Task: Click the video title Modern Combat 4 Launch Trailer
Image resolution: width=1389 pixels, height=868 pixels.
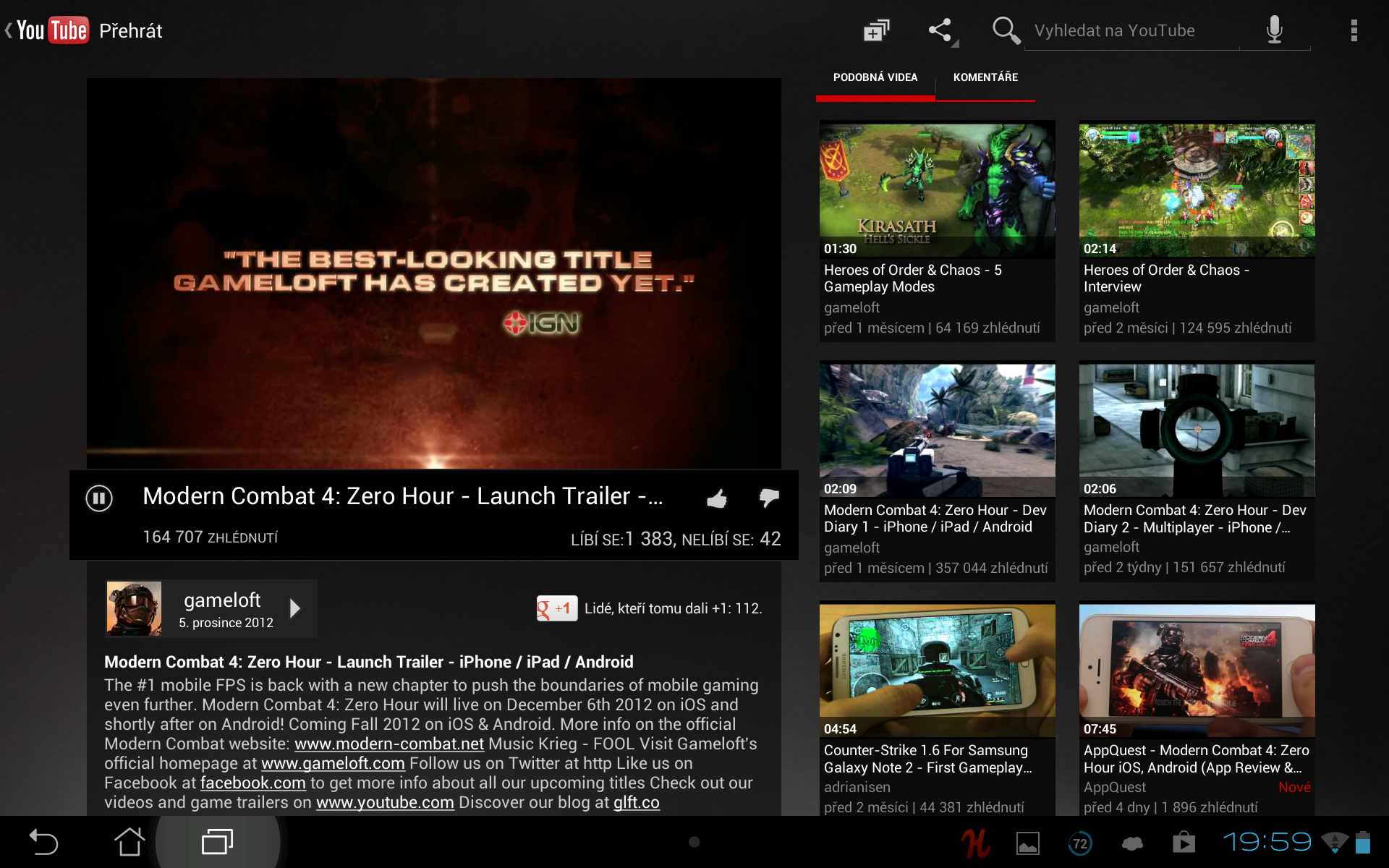Action: click(402, 496)
